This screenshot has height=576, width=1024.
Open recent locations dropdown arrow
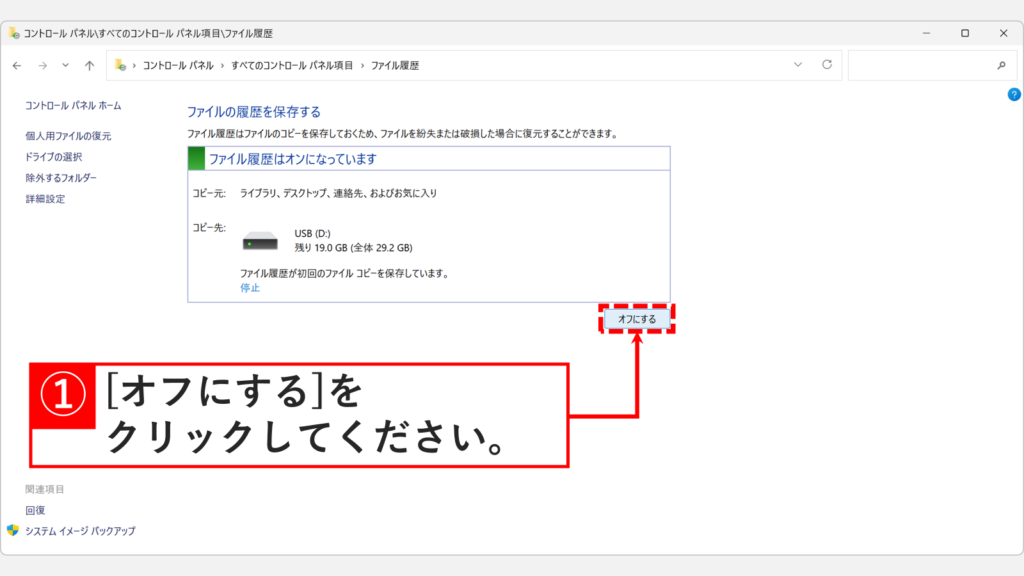pyautogui.click(x=65, y=65)
